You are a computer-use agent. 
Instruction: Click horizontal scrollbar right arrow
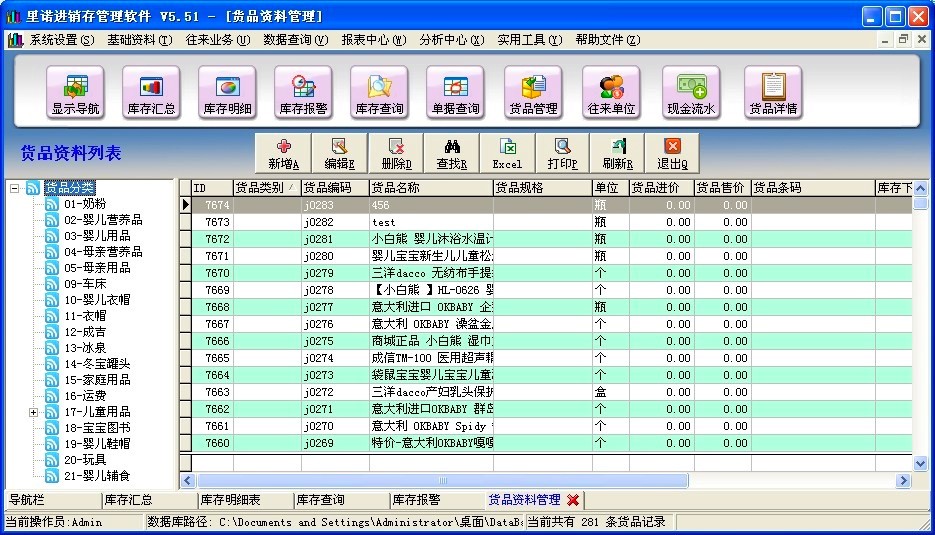pos(903,481)
